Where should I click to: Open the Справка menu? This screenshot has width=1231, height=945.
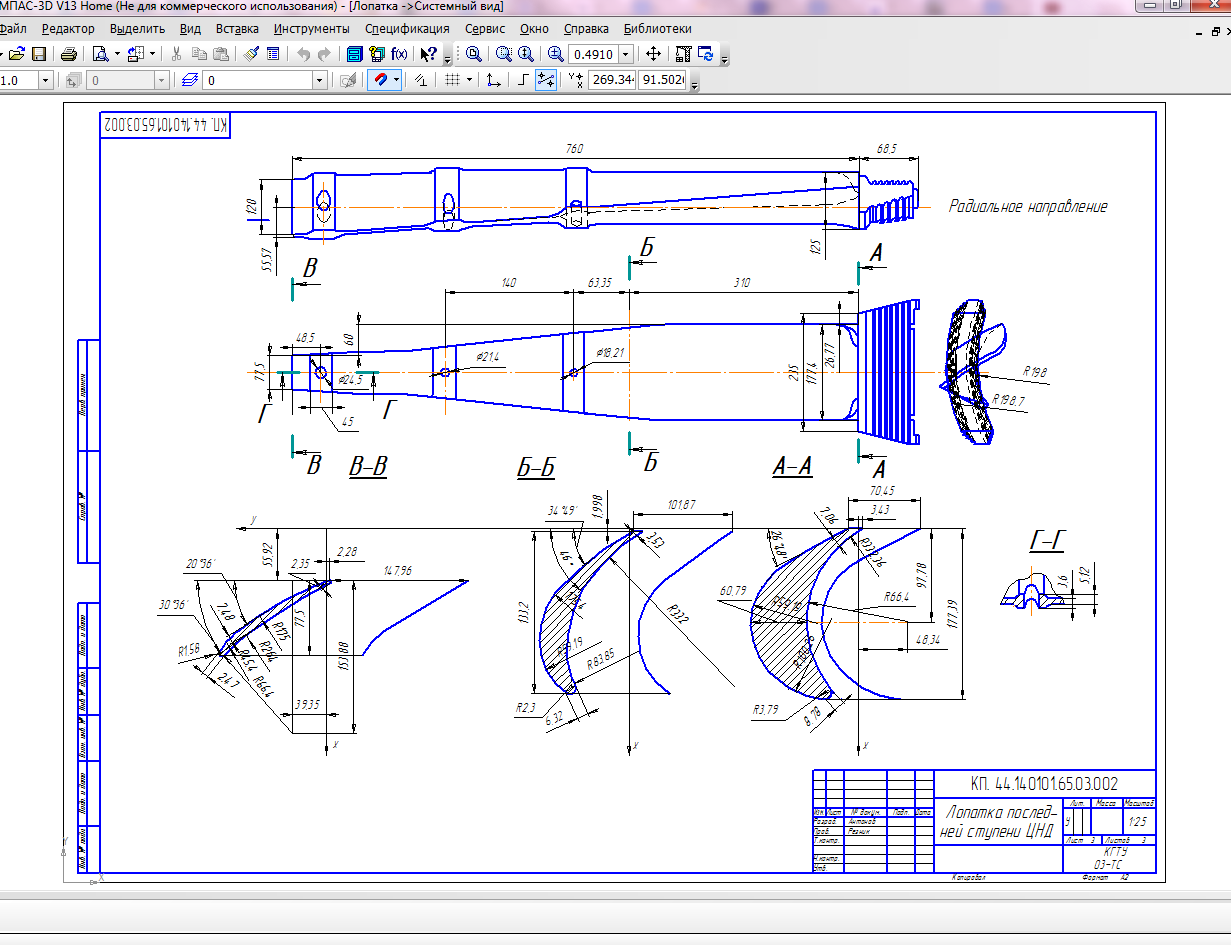[x=585, y=29]
